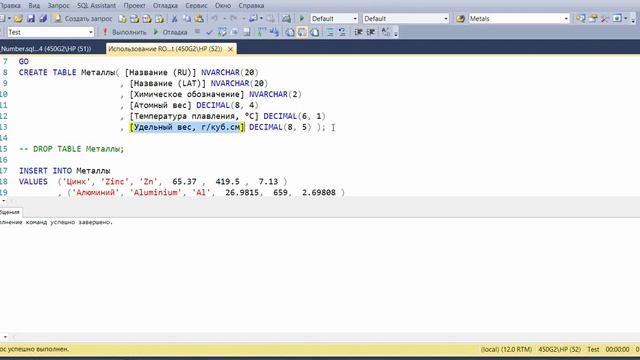Click Отладка to start debugging
This screenshot has height=360, width=640.
170,32
